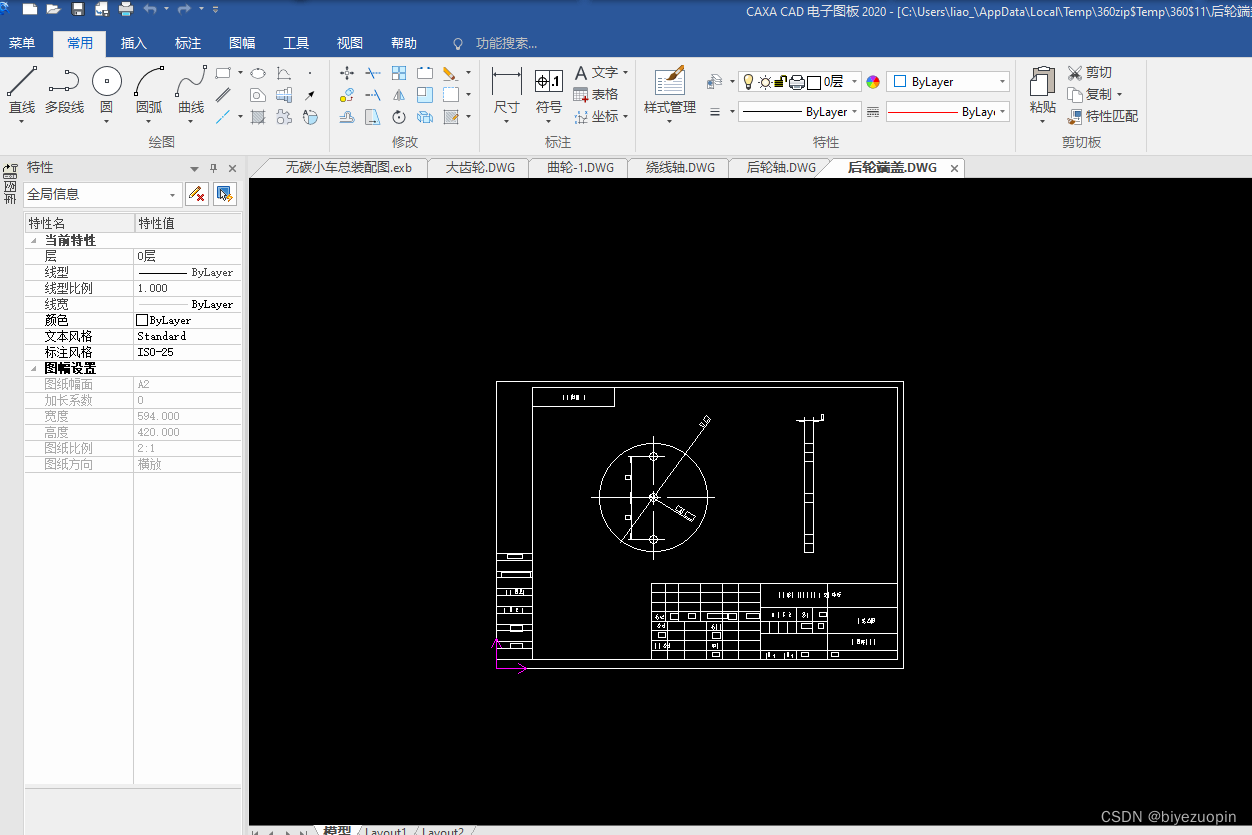Click the hatch fill tool icon
This screenshot has width=1252, height=835.
tap(258, 117)
